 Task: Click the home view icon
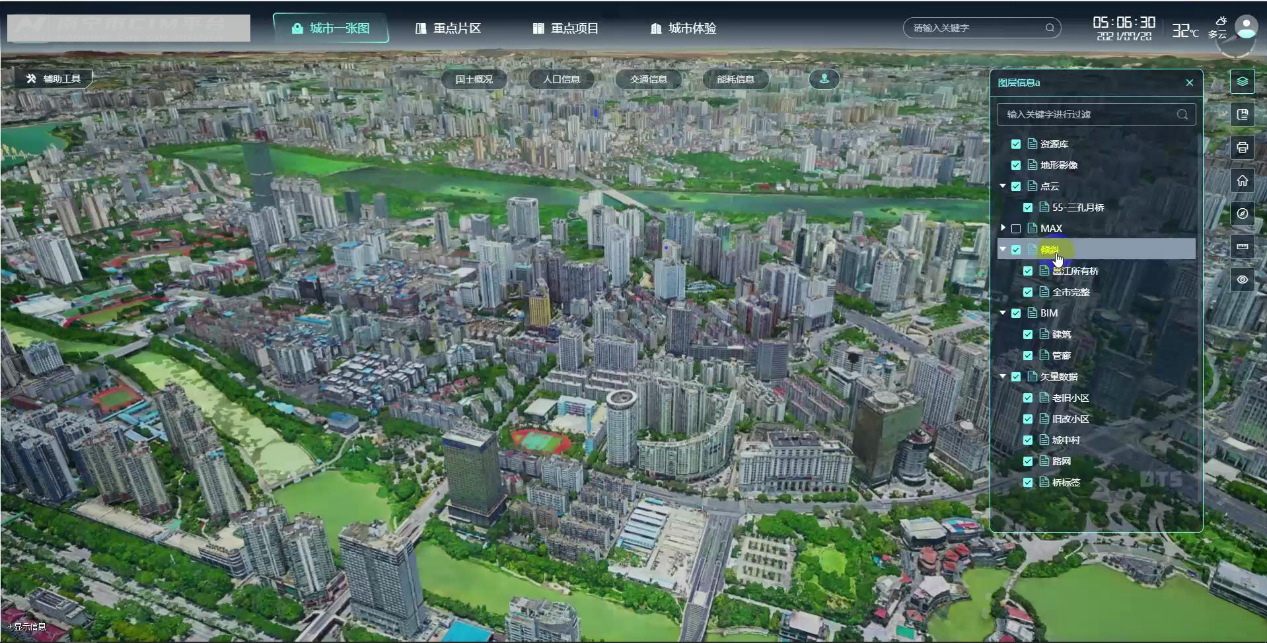[x=1242, y=181]
